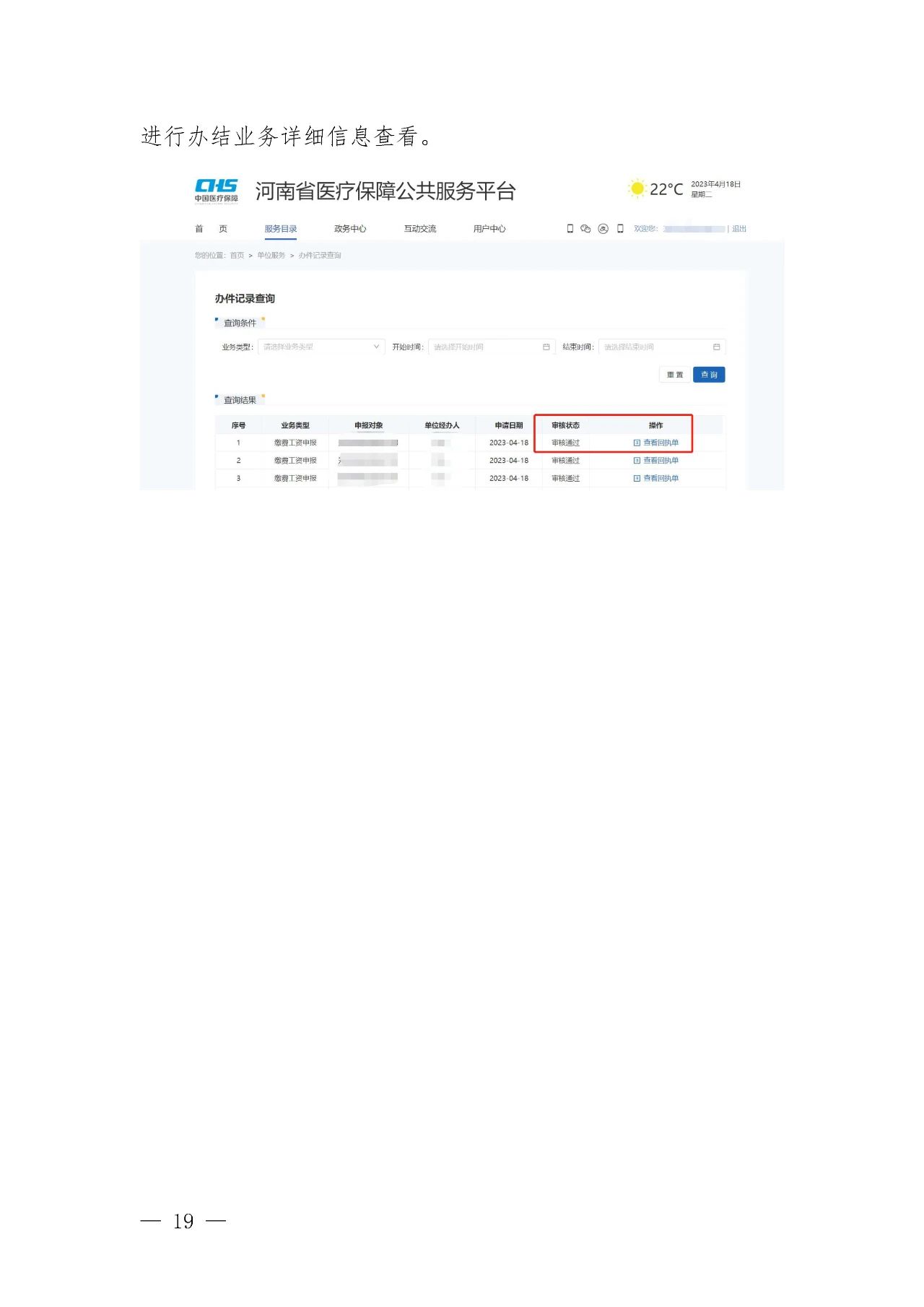924x1307 pixels.
Task: Open the 互动交流 menu item
Action: tap(420, 229)
